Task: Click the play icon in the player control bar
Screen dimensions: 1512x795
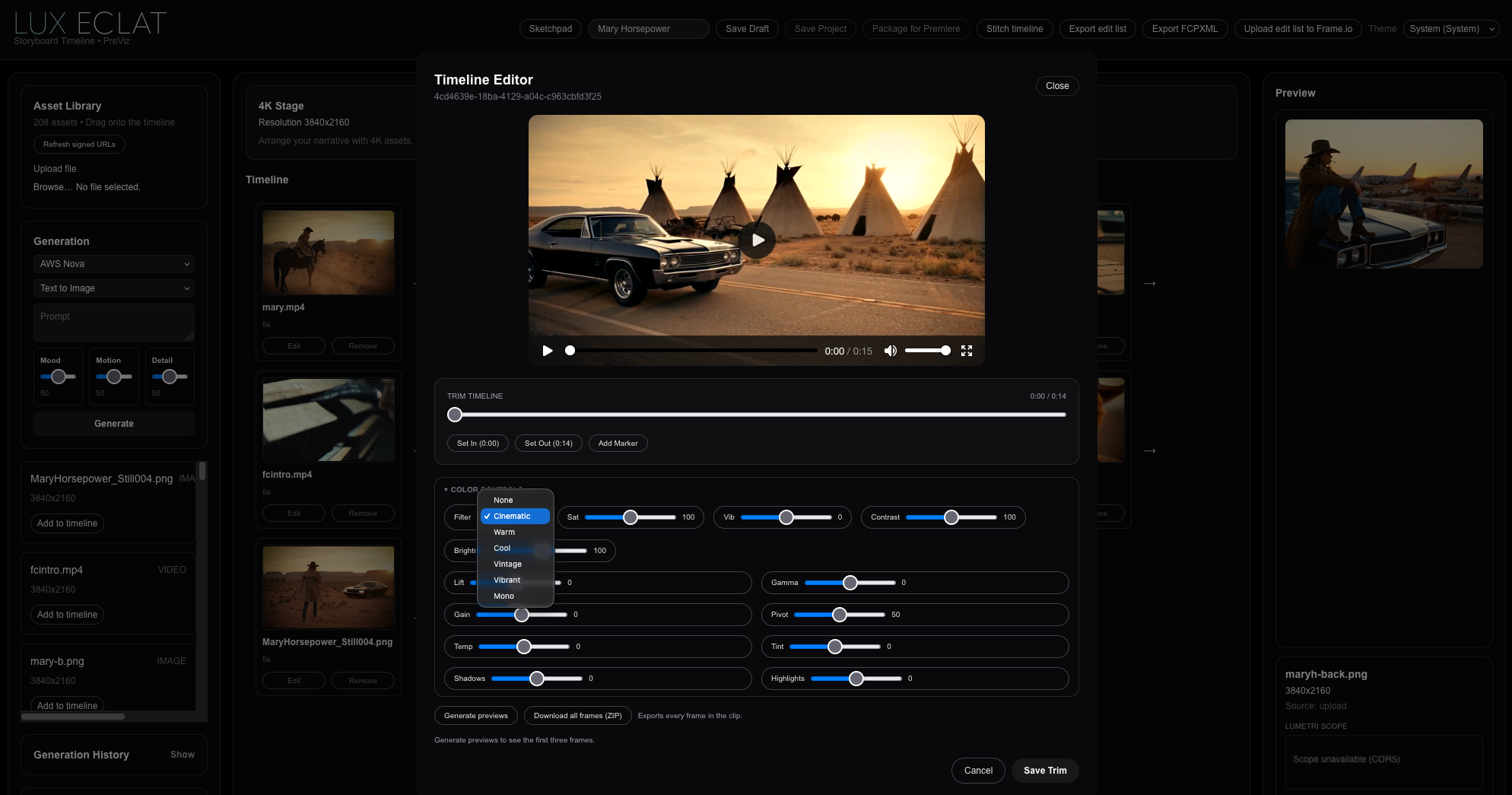Action: pos(548,351)
